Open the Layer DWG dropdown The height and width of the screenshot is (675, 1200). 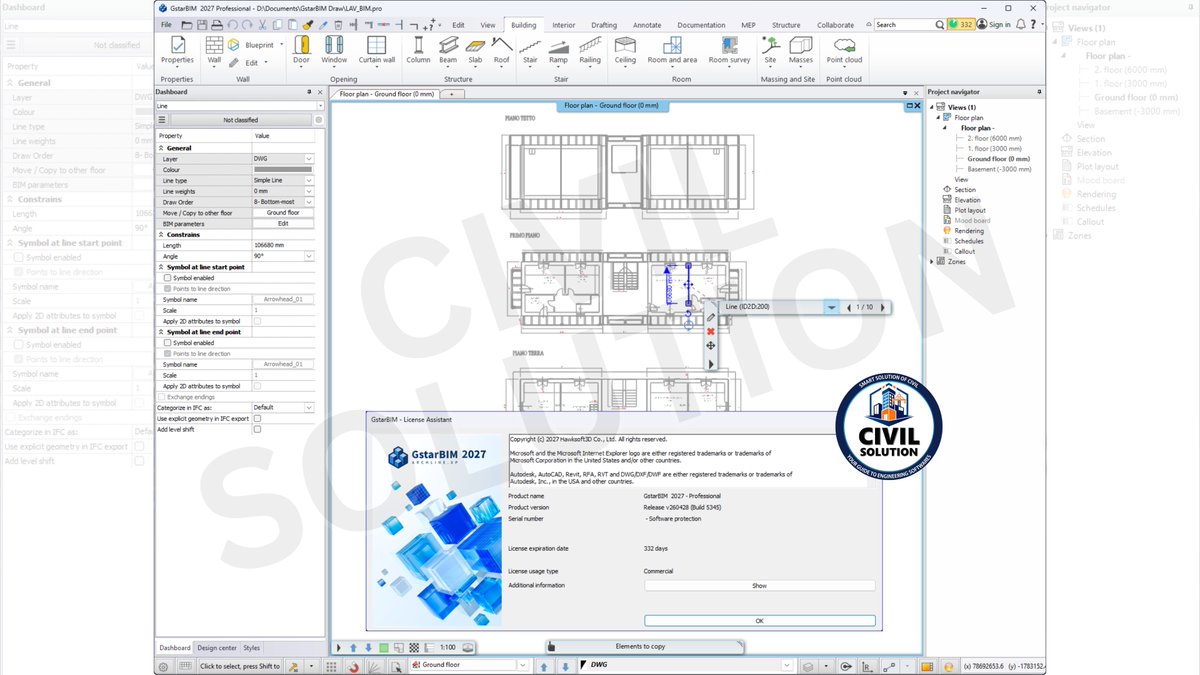(x=309, y=159)
